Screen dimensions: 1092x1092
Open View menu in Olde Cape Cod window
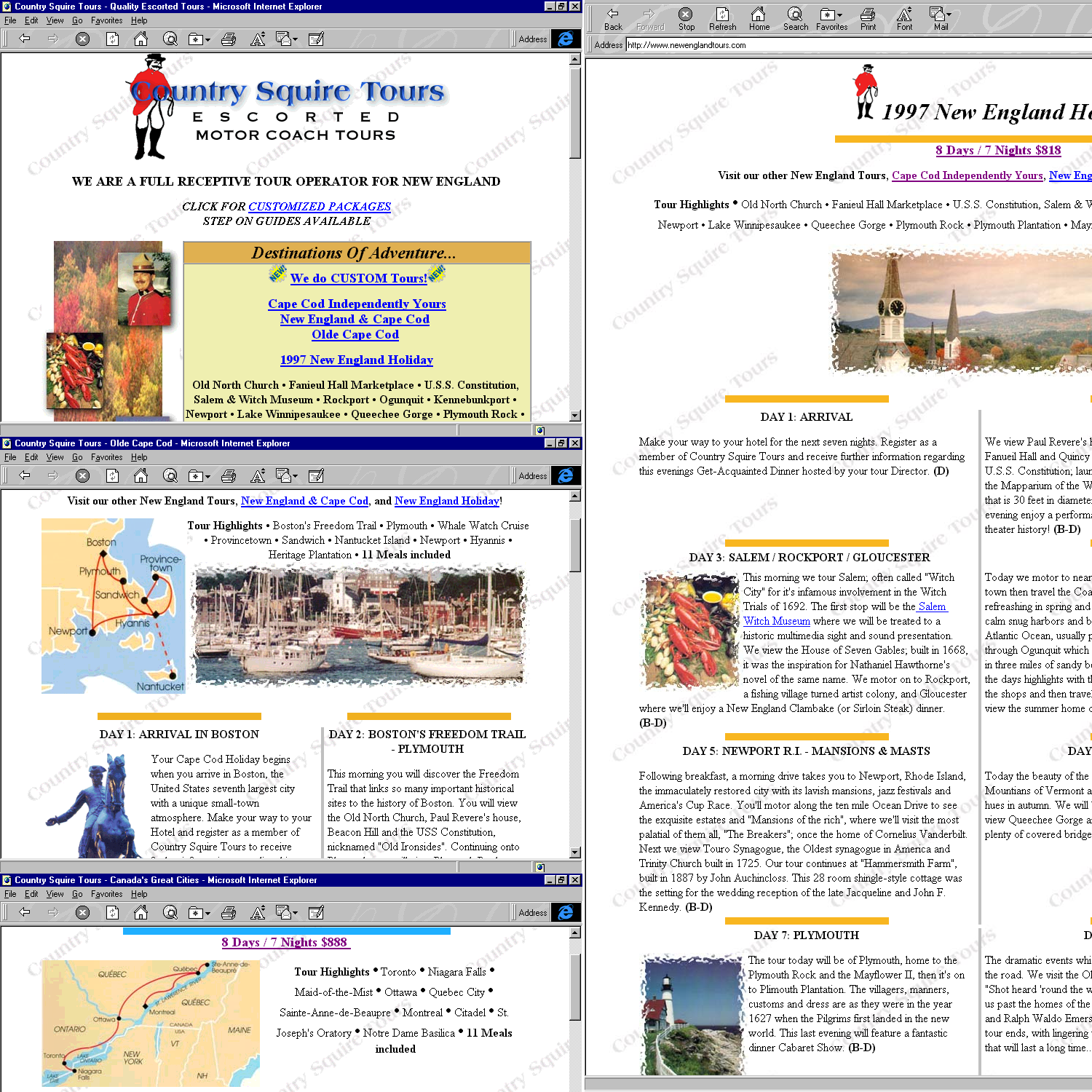click(55, 457)
